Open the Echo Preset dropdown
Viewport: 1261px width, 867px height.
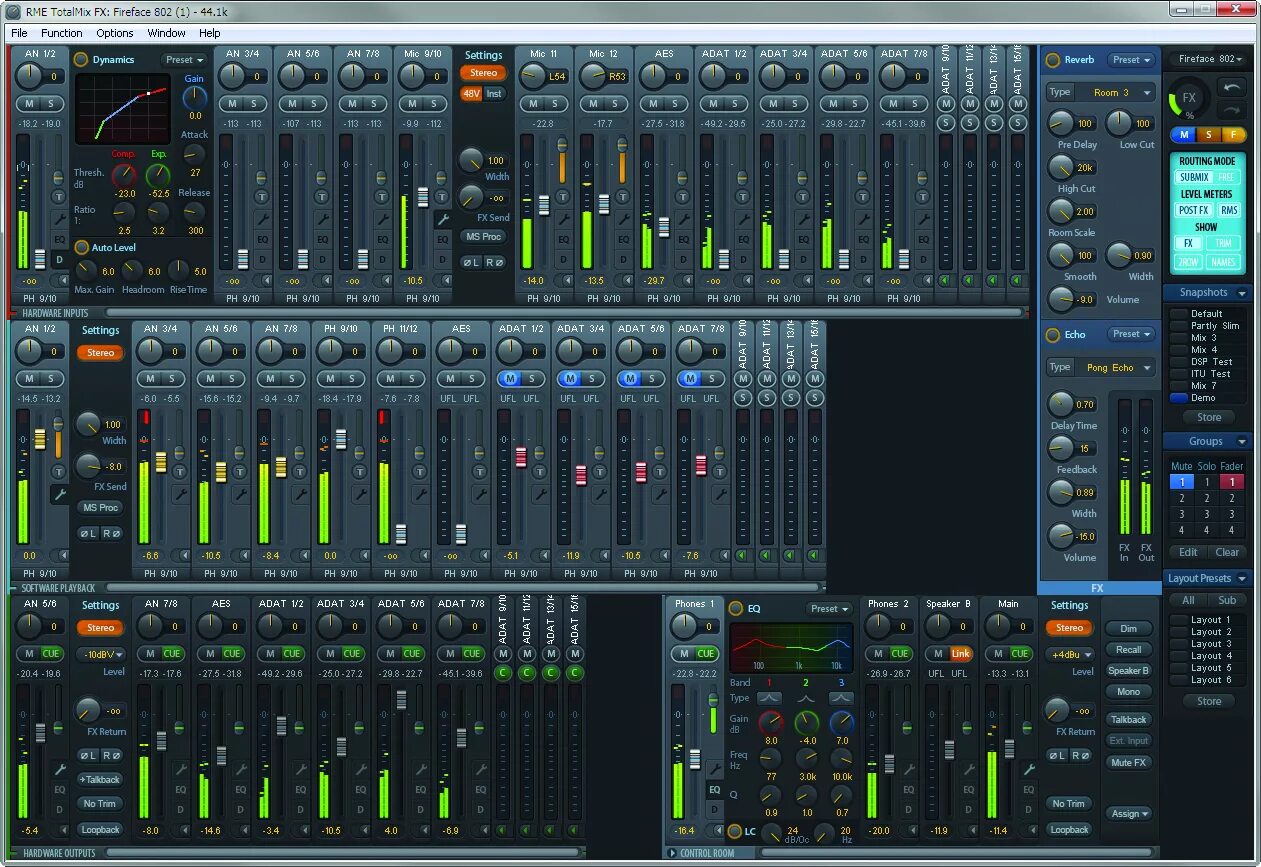1132,334
